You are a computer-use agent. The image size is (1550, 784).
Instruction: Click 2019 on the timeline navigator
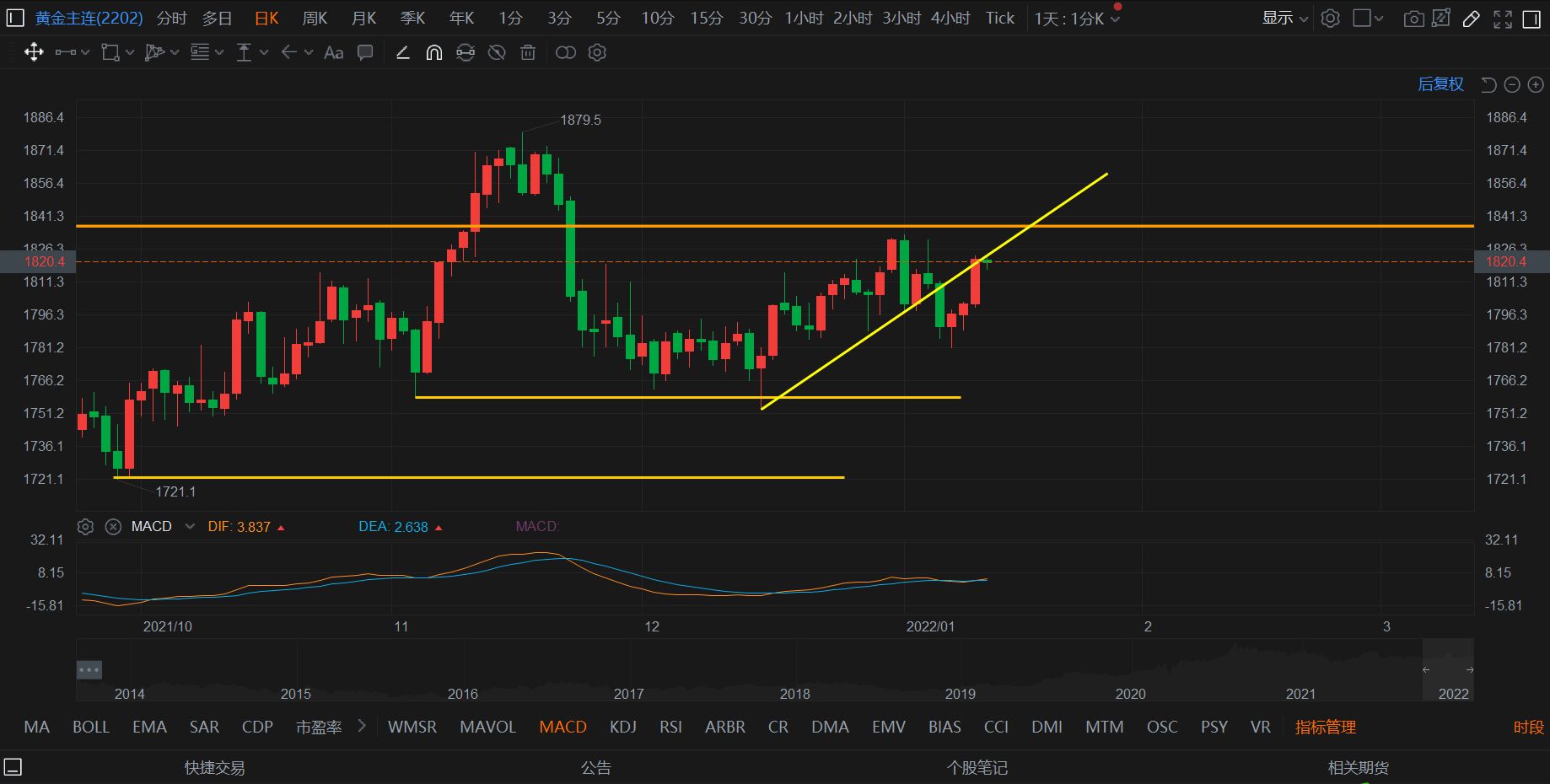[x=960, y=694]
